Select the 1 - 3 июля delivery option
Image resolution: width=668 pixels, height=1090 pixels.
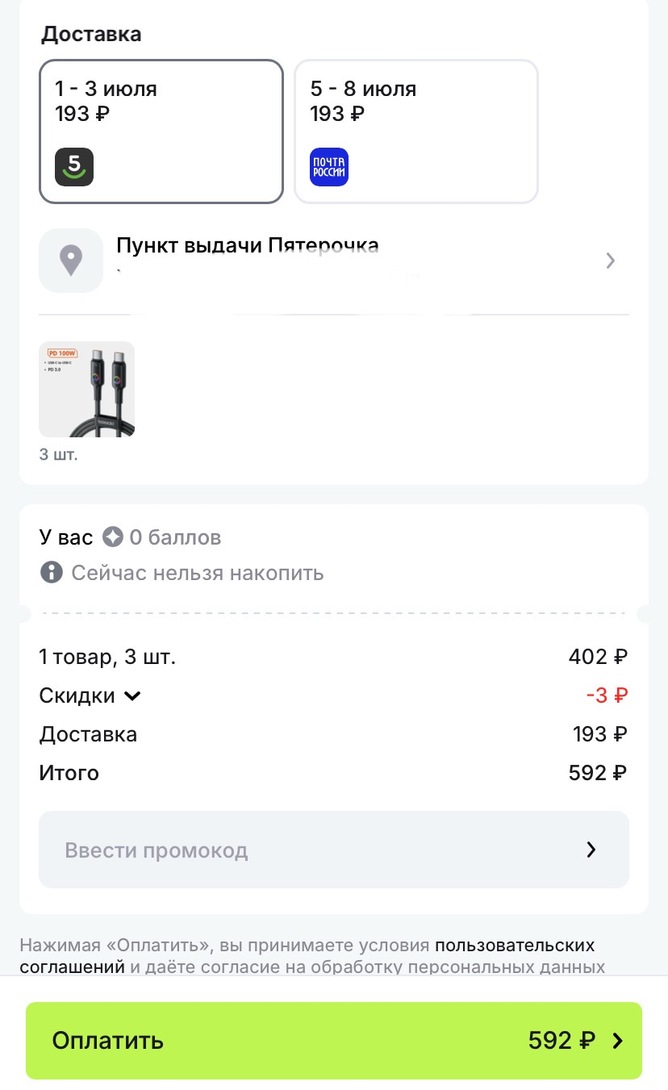coord(161,131)
